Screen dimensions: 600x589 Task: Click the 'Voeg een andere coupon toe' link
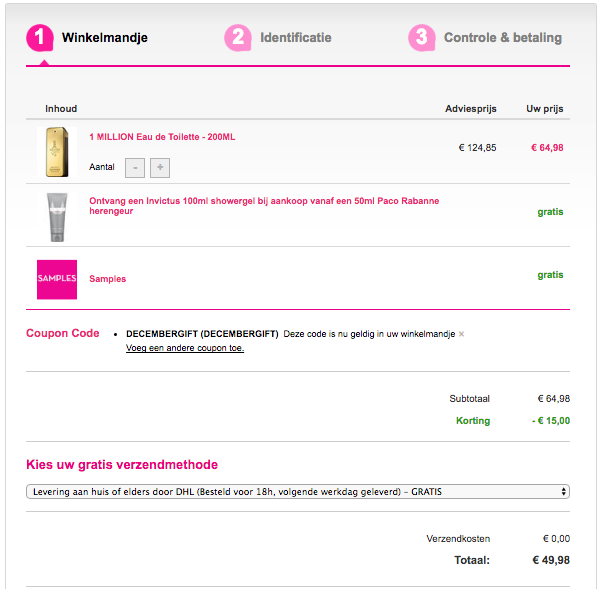click(x=185, y=348)
